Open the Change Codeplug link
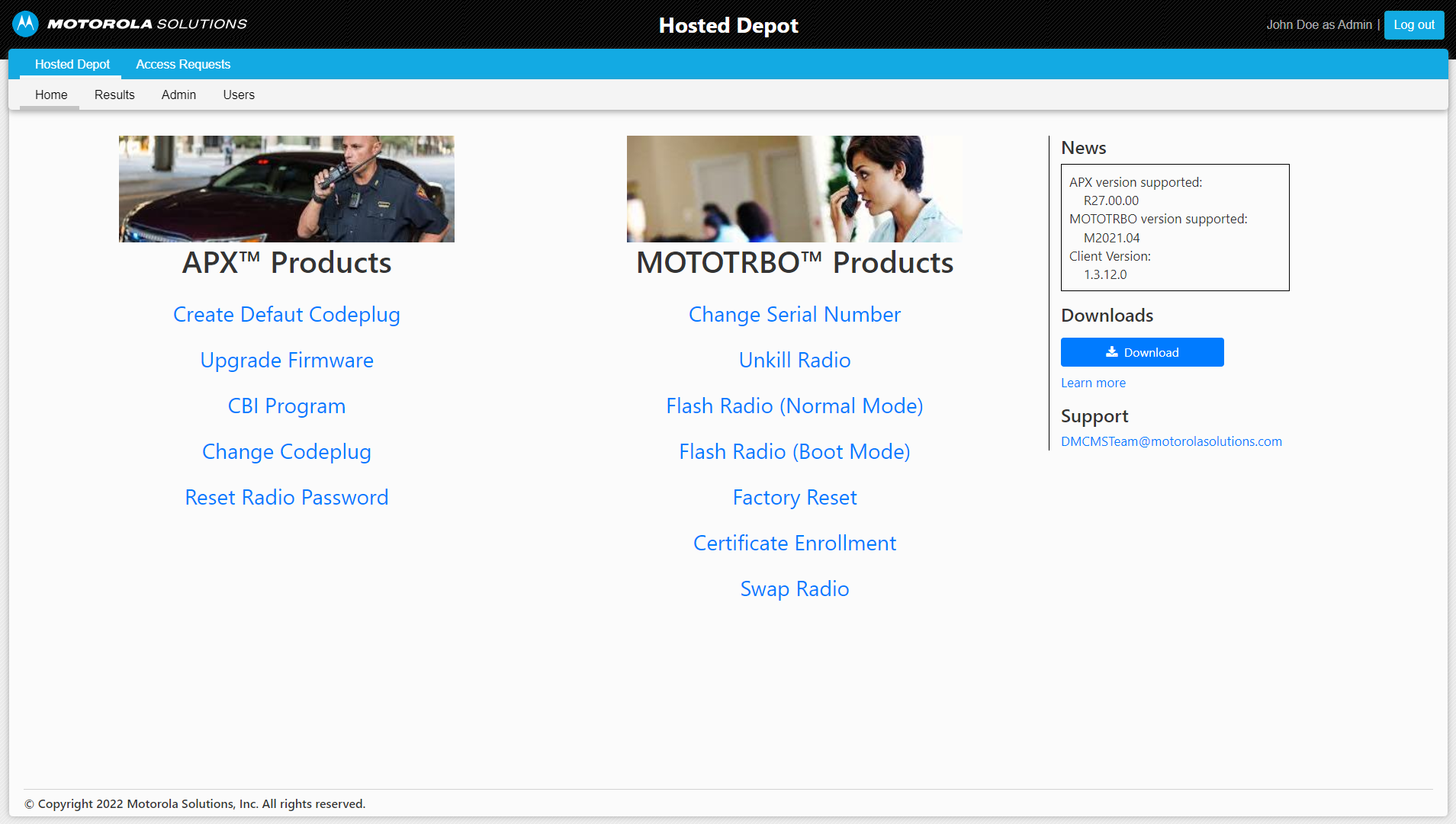This screenshot has width=1456, height=824. coord(287,451)
